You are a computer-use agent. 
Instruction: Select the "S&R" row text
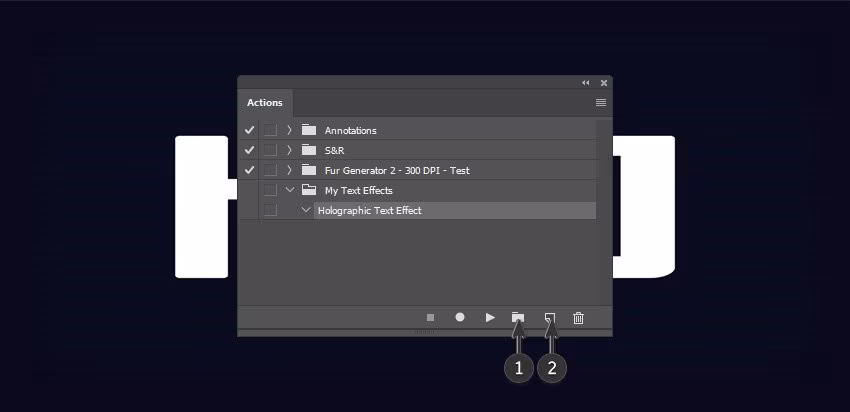click(334, 151)
